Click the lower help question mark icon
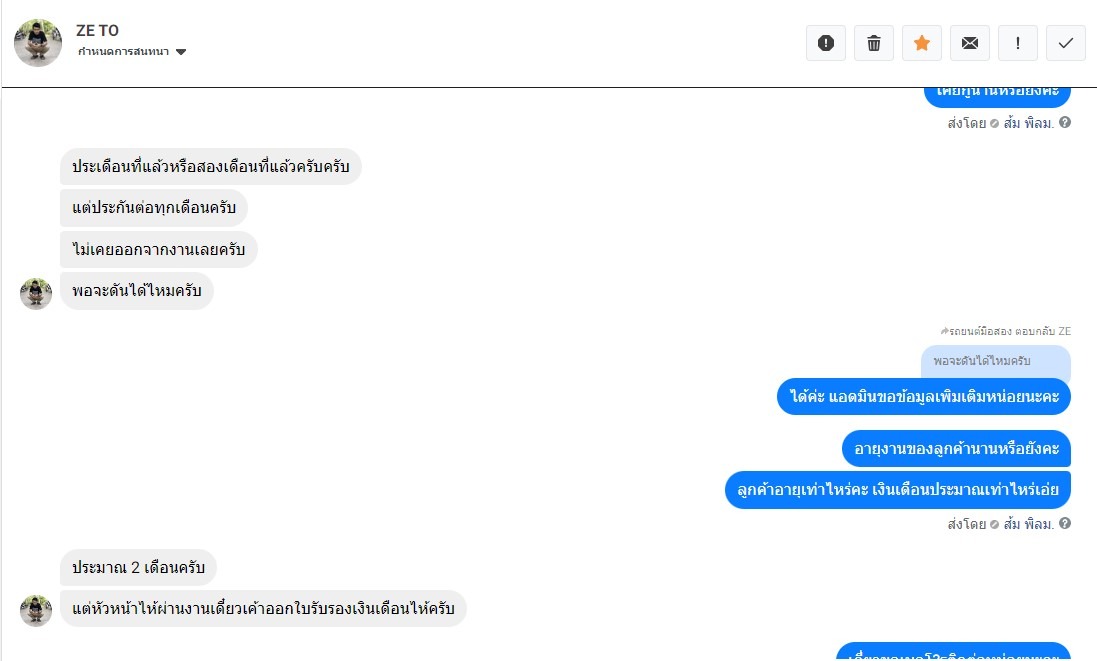1097x661 pixels. coord(1065,523)
